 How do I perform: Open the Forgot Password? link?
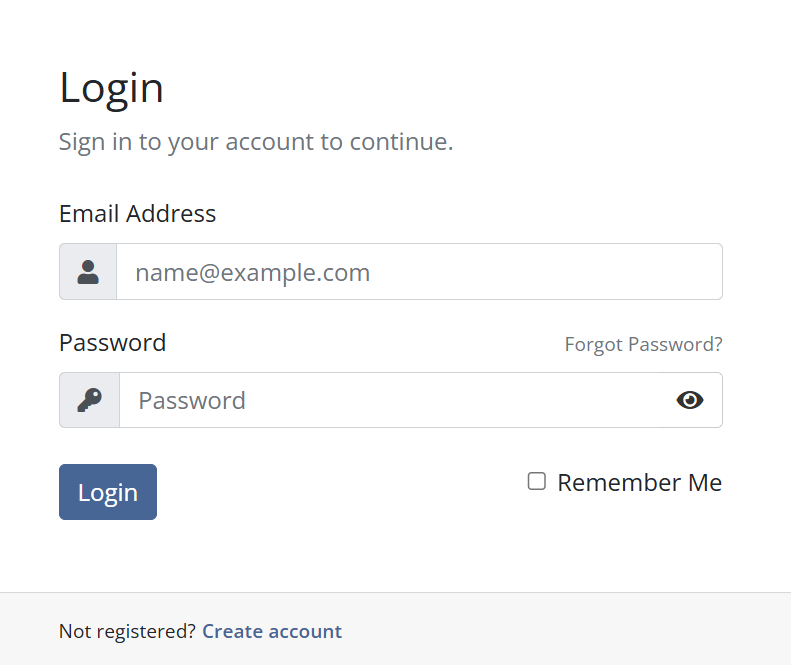click(643, 345)
